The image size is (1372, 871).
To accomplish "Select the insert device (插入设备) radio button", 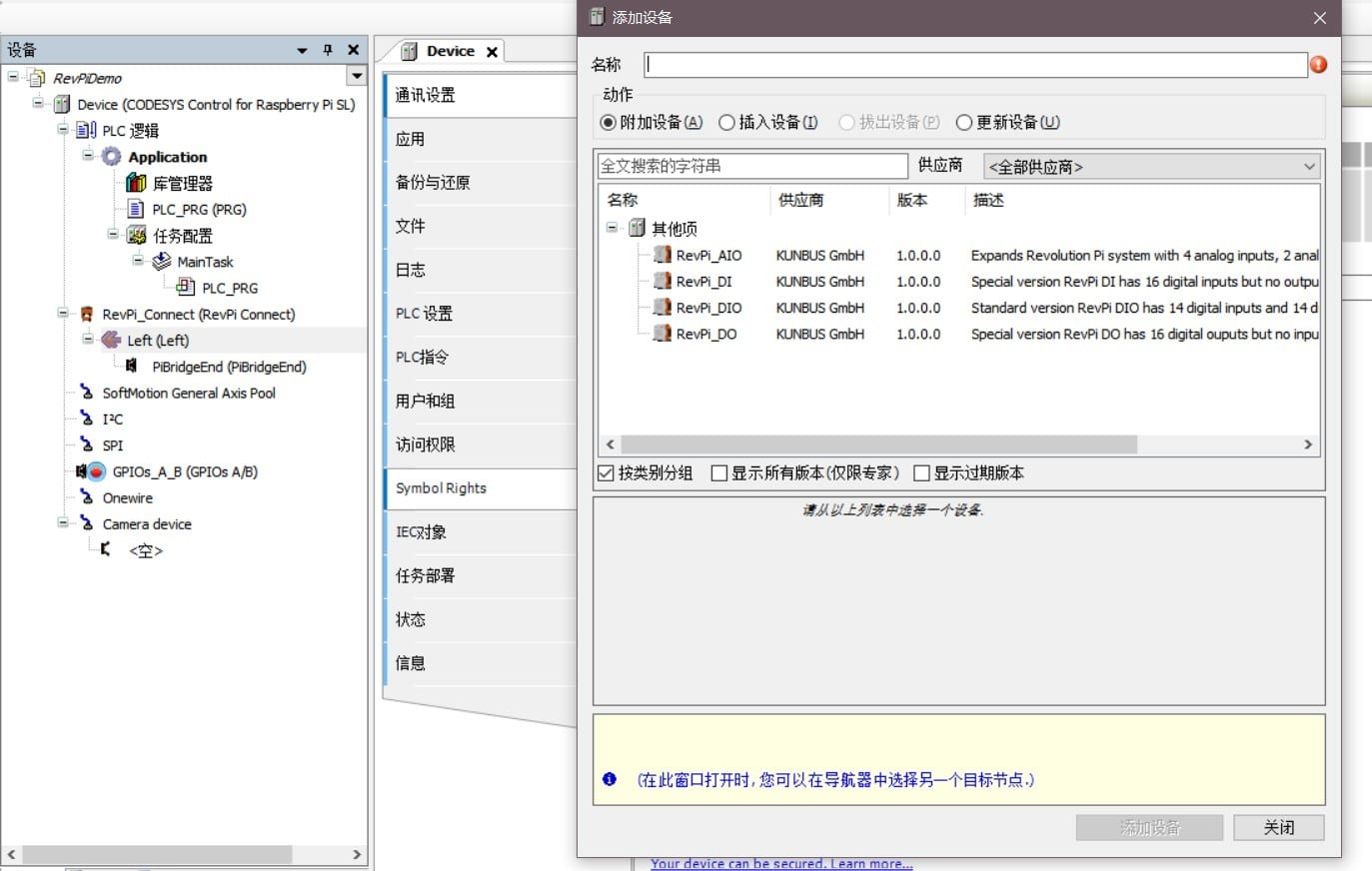I will click(x=727, y=123).
